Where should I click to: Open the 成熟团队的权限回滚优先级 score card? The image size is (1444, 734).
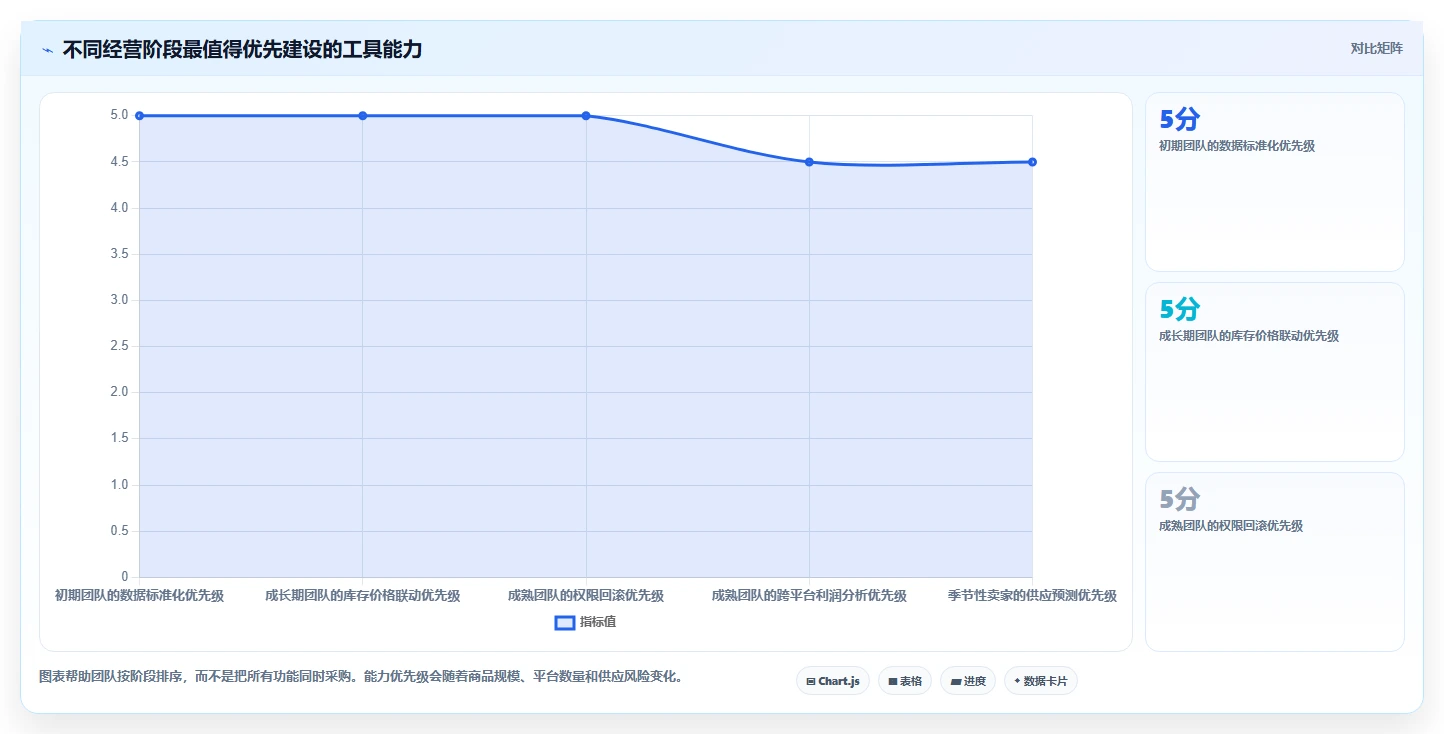pyautogui.click(x=1275, y=562)
